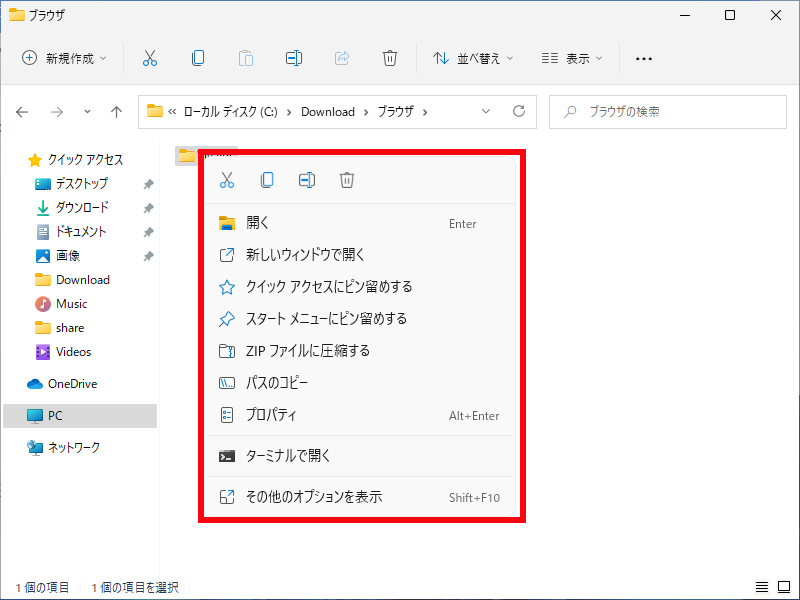Screen dimensions: 800x600
Task: Click Cut icon in the context menu
Action: [227, 180]
